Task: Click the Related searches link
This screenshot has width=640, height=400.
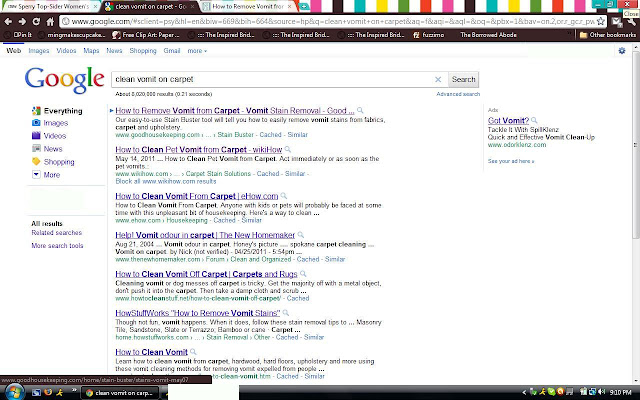Action: pyautogui.click(x=57, y=233)
